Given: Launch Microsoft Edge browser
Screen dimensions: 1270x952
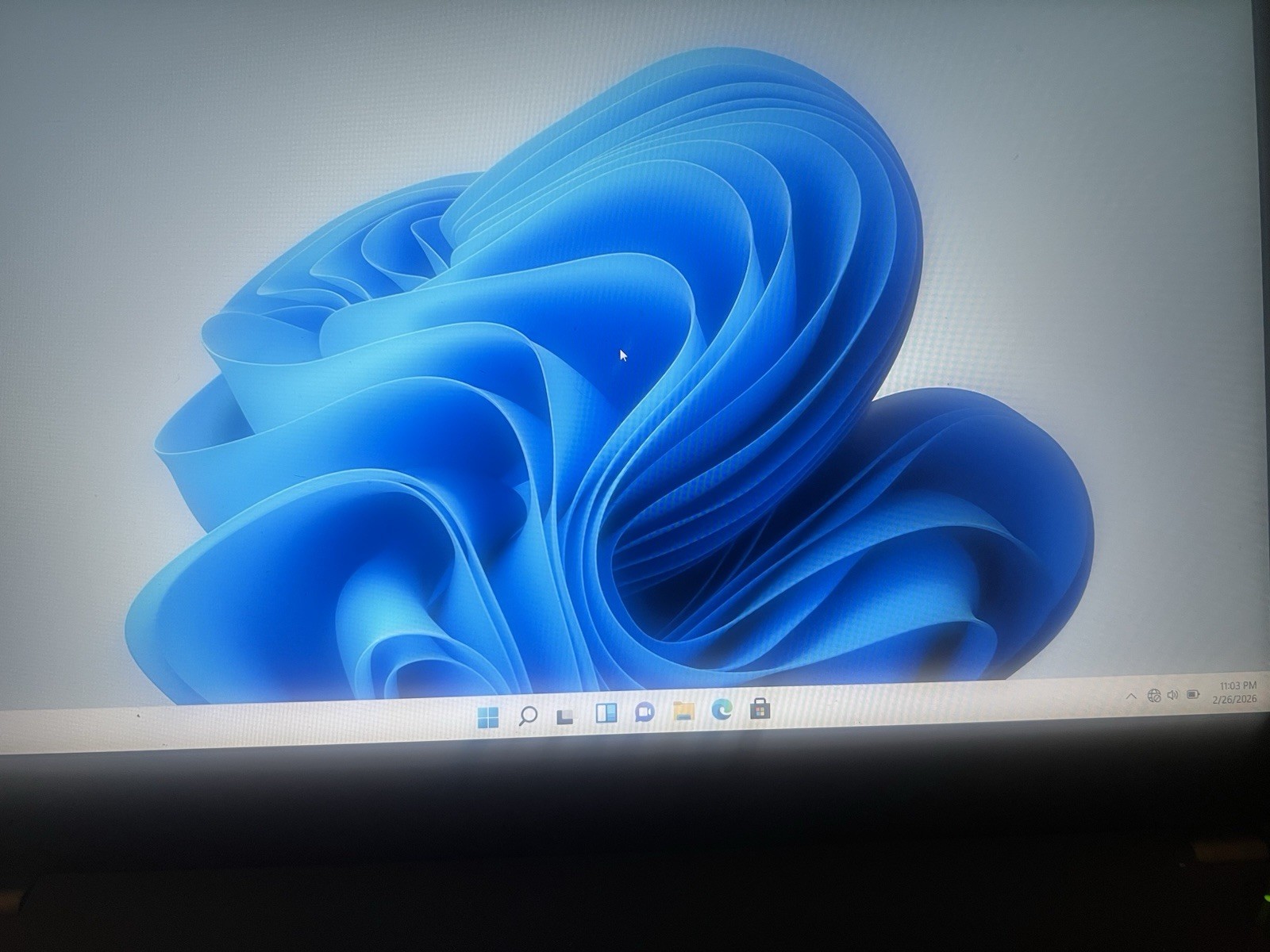Looking at the screenshot, I should [722, 708].
